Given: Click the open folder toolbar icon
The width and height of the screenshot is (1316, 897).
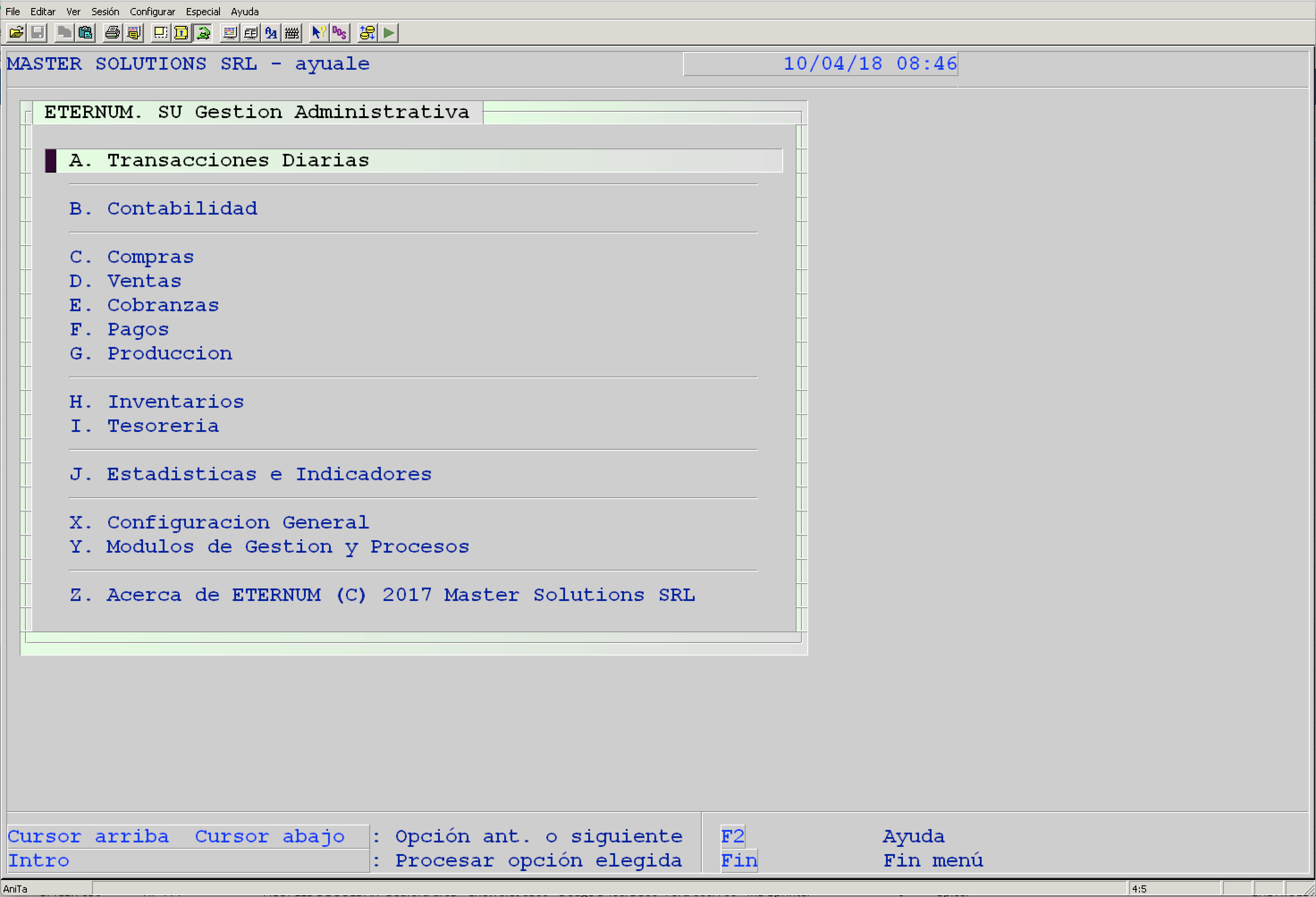Looking at the screenshot, I should tap(17, 33).
